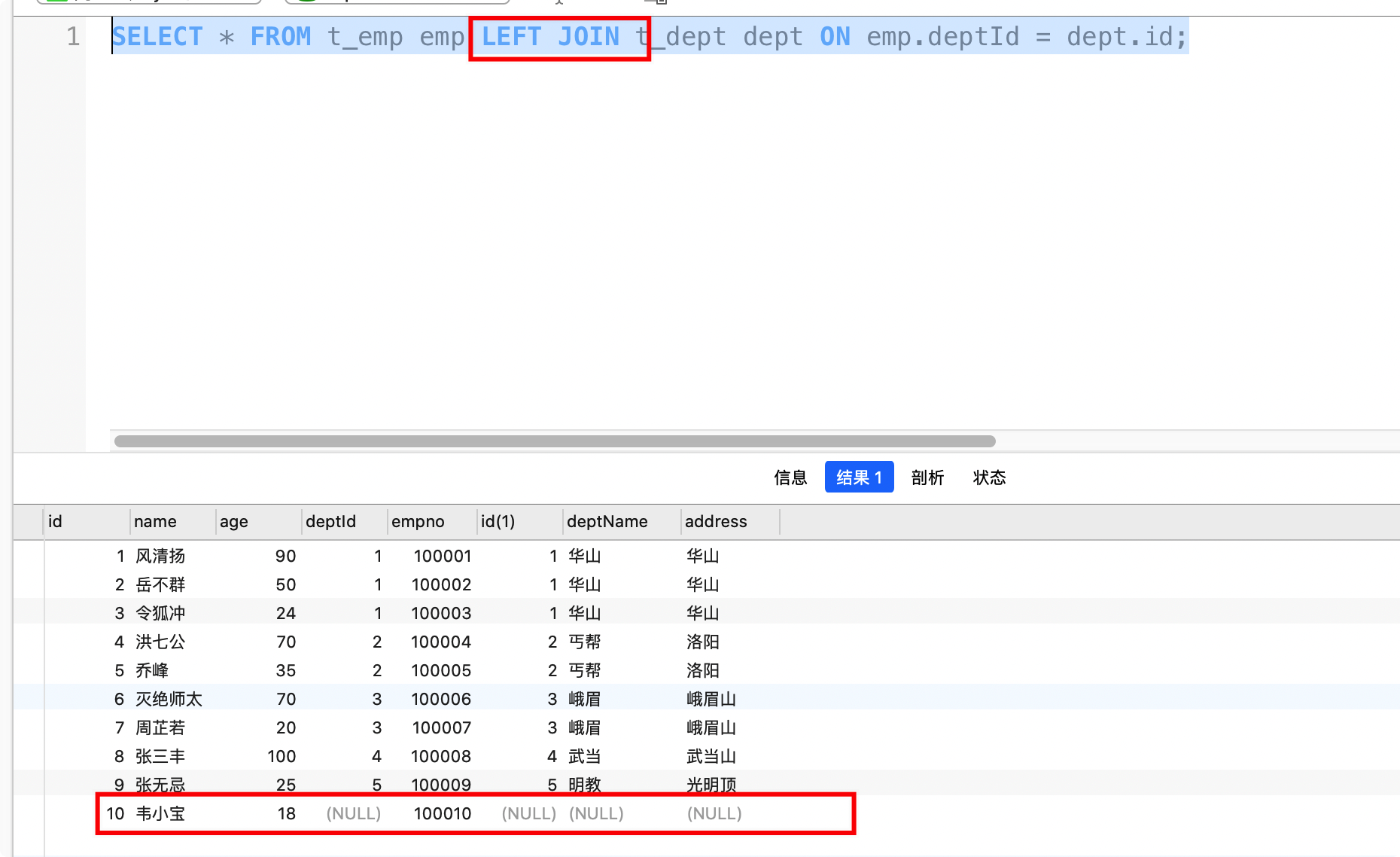
Task: Click address 峨眉山 in 灭绝师太 row
Action: (711, 699)
